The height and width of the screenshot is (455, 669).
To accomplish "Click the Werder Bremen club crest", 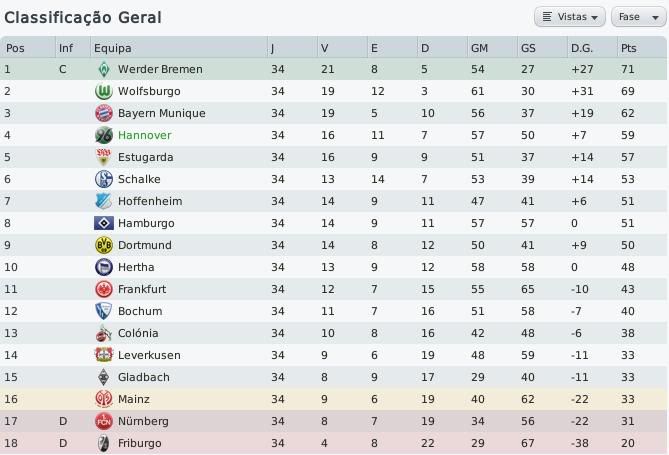I will click(x=103, y=70).
